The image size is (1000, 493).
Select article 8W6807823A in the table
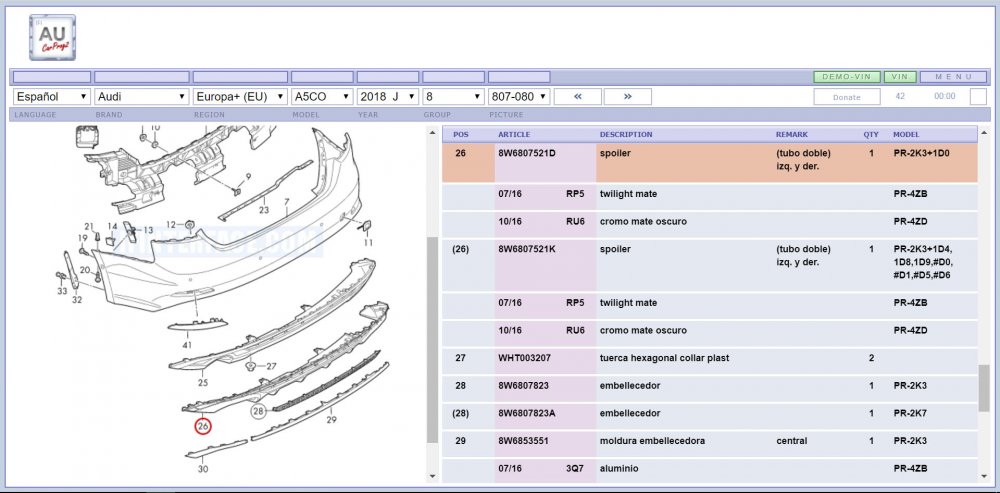[x=527, y=413]
